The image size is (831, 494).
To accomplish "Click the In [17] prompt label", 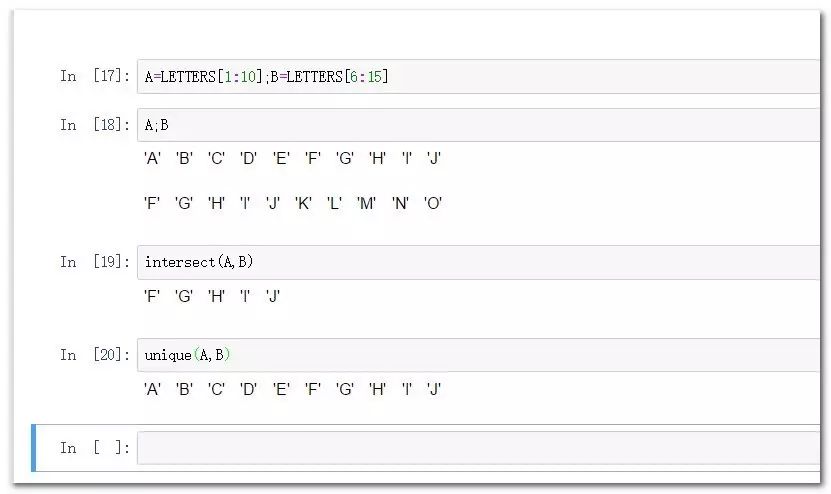I will coord(95,76).
